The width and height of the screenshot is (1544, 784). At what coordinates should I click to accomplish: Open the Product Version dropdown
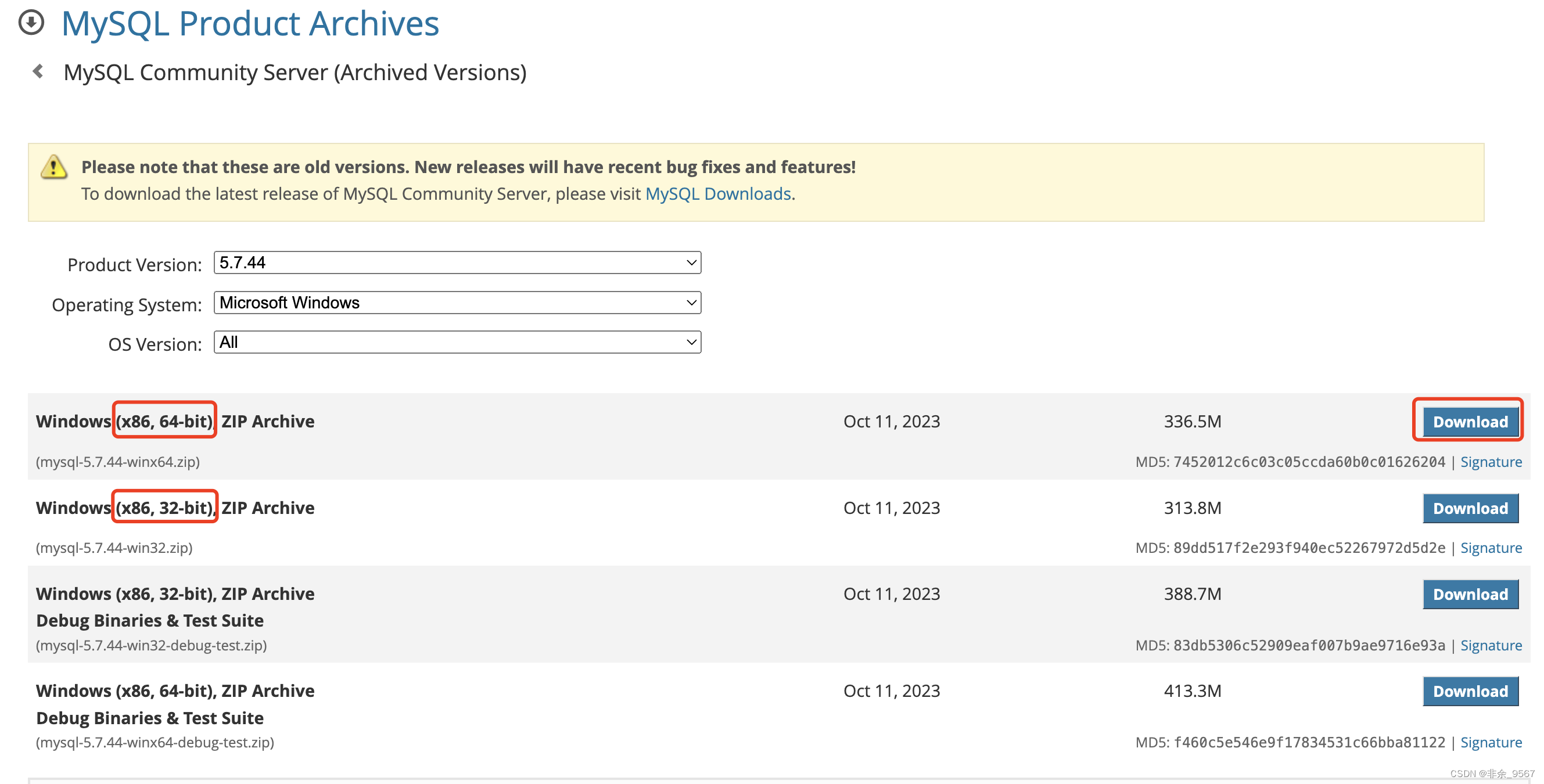tap(457, 262)
